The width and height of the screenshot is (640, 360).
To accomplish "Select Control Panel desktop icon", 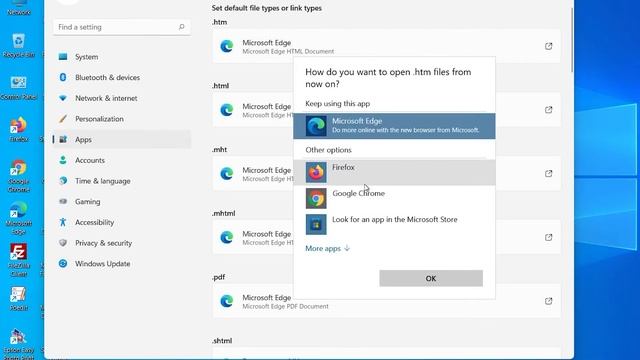I will click(x=18, y=88).
